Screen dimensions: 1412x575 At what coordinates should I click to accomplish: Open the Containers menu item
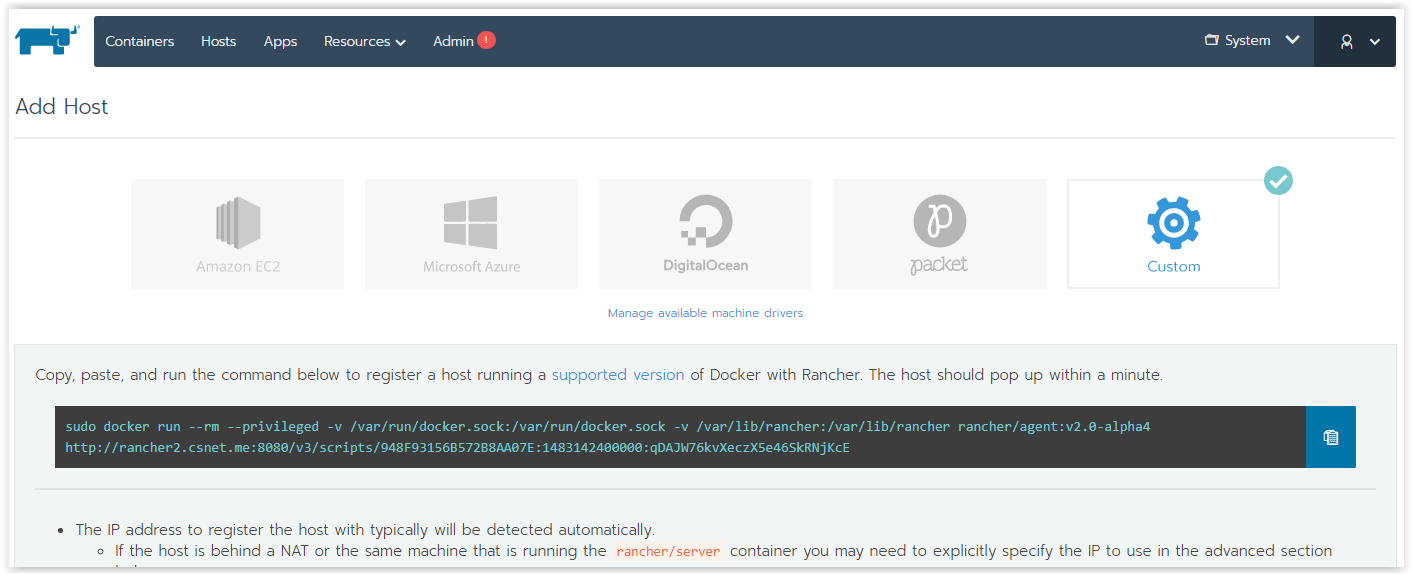tap(140, 41)
